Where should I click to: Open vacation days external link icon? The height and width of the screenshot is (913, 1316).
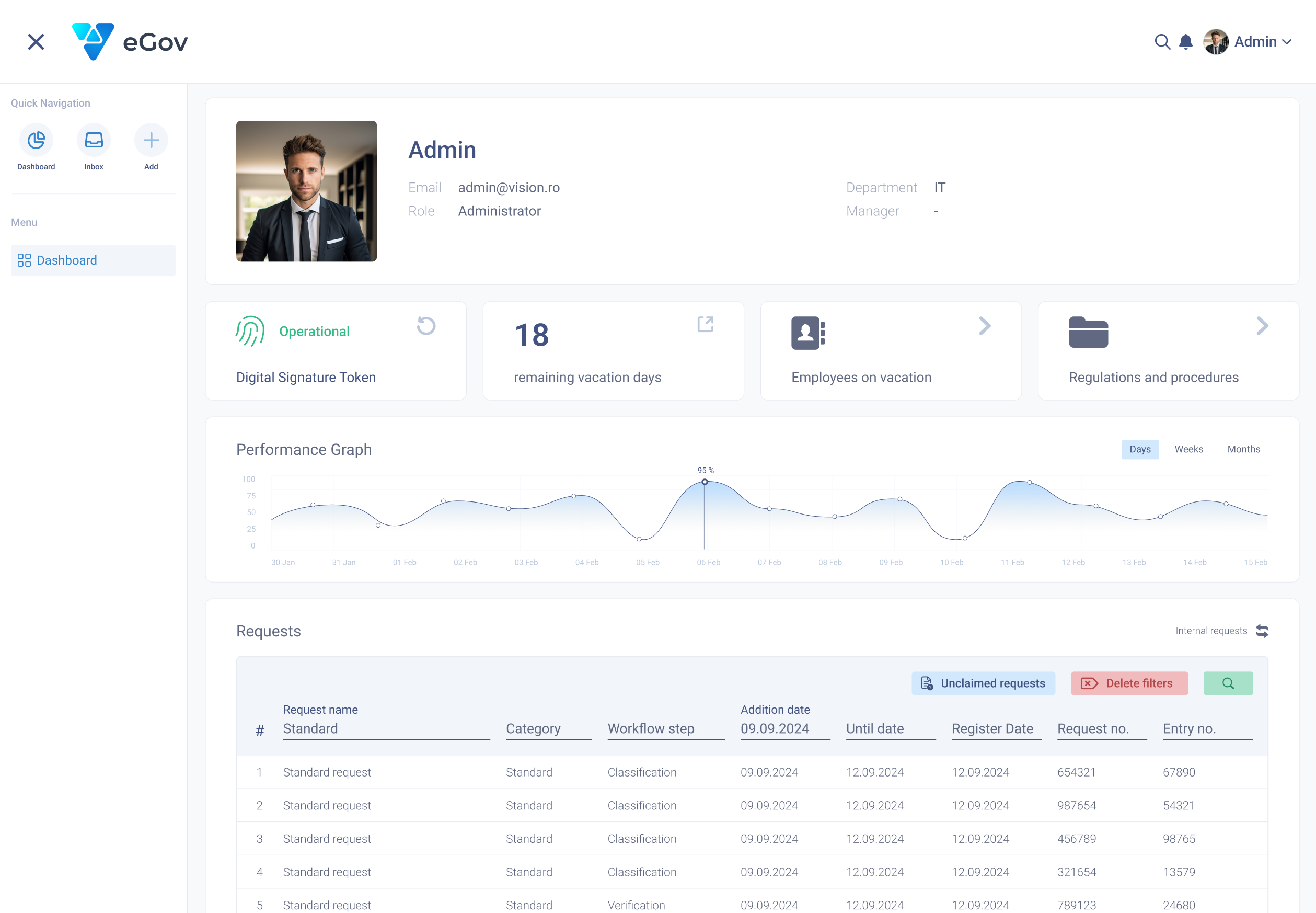coord(705,324)
